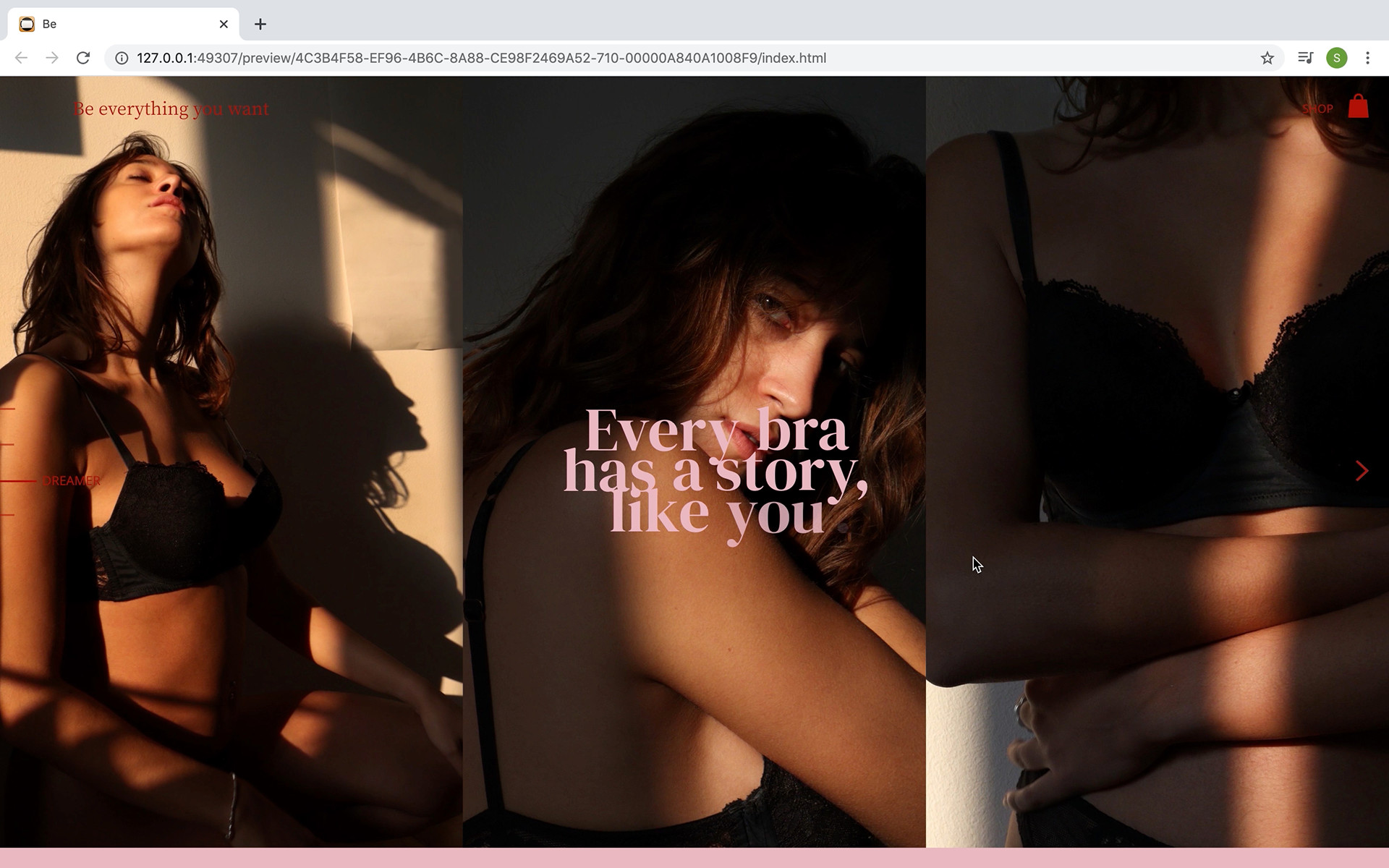Select the last slide marker line

point(7,515)
